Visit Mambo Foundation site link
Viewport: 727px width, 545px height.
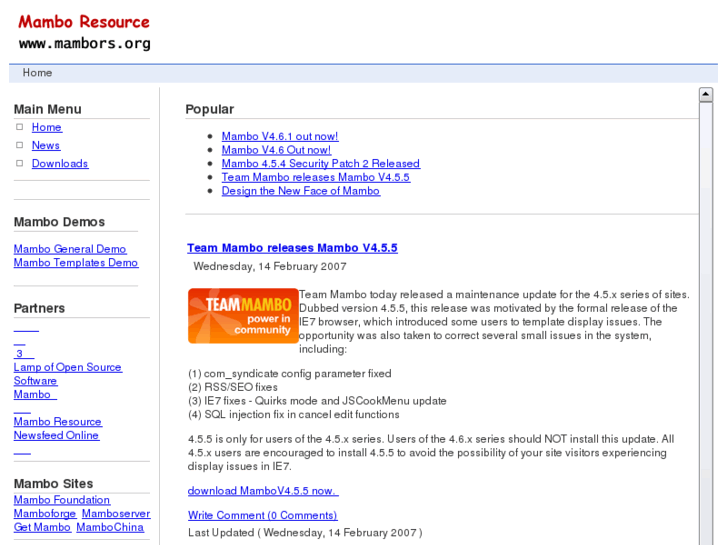[x=62, y=500]
